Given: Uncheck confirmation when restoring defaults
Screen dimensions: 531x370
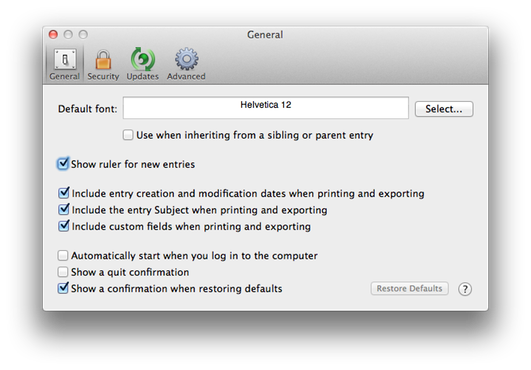Looking at the screenshot, I should tap(63, 288).
